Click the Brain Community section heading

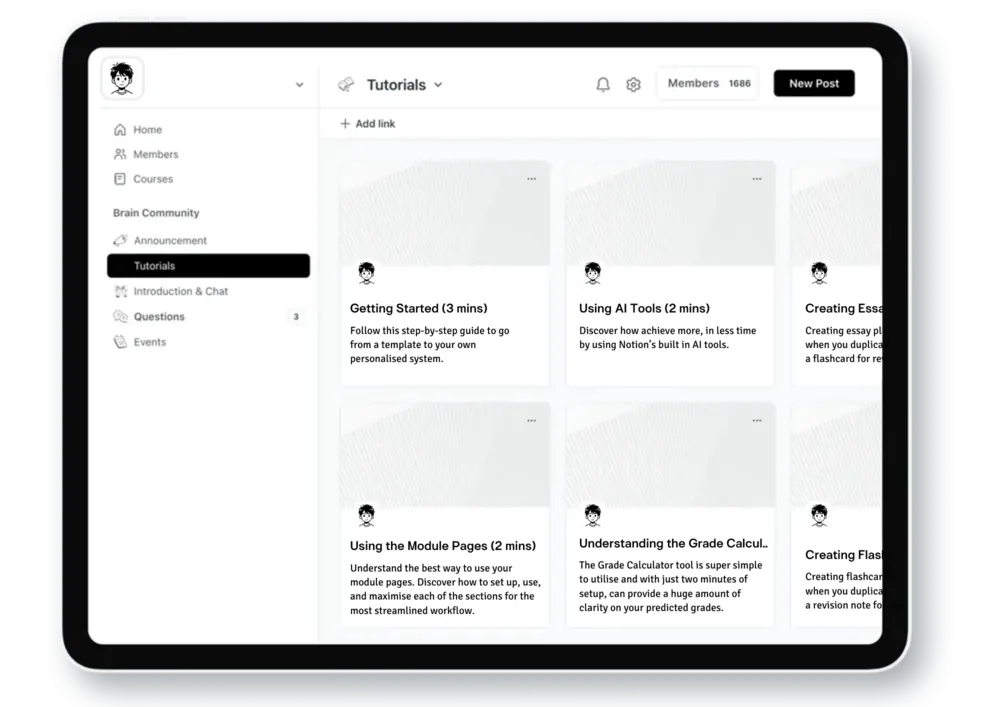coord(156,213)
